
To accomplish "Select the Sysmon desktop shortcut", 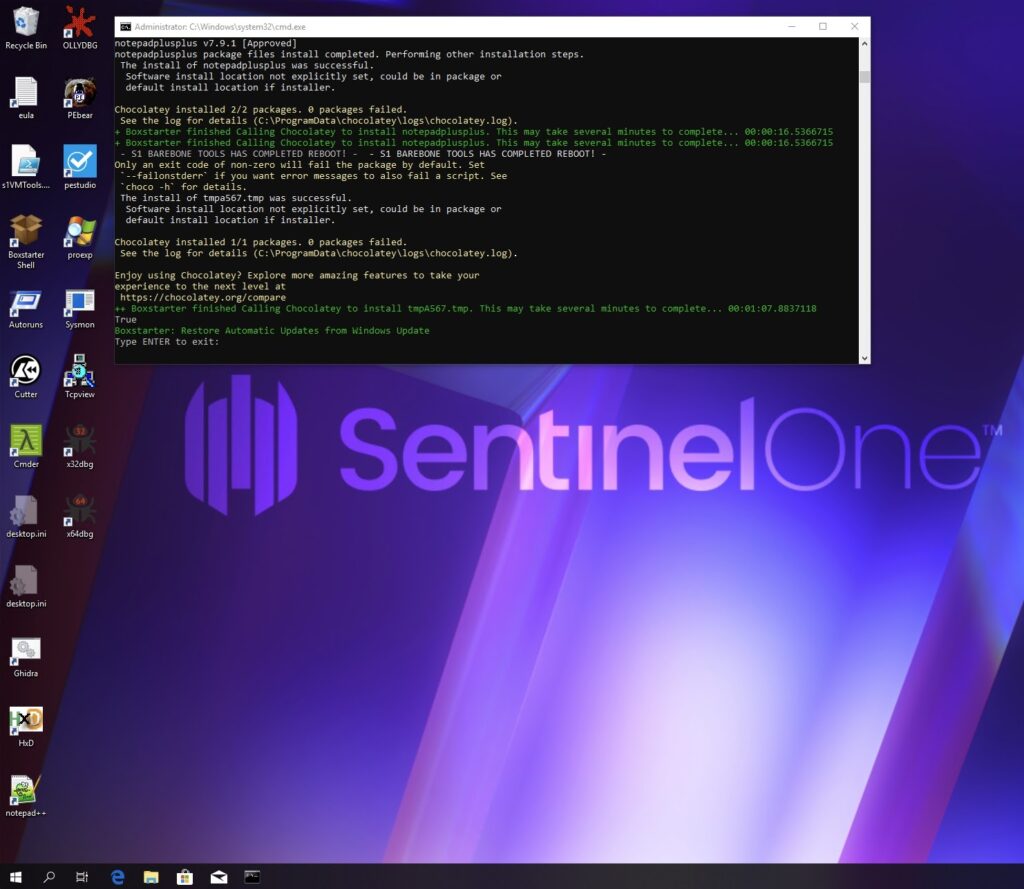I will 80,302.
